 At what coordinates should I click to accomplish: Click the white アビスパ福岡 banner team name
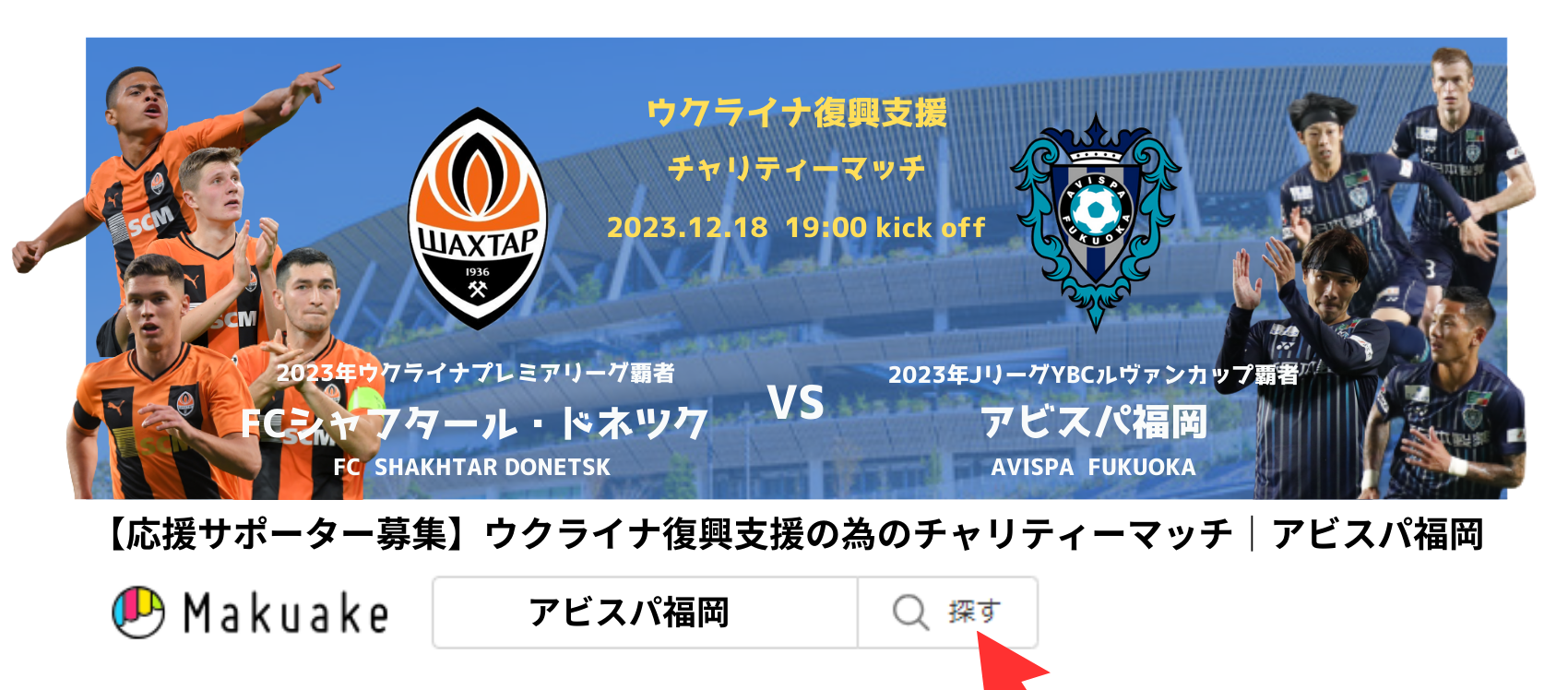[1094, 422]
